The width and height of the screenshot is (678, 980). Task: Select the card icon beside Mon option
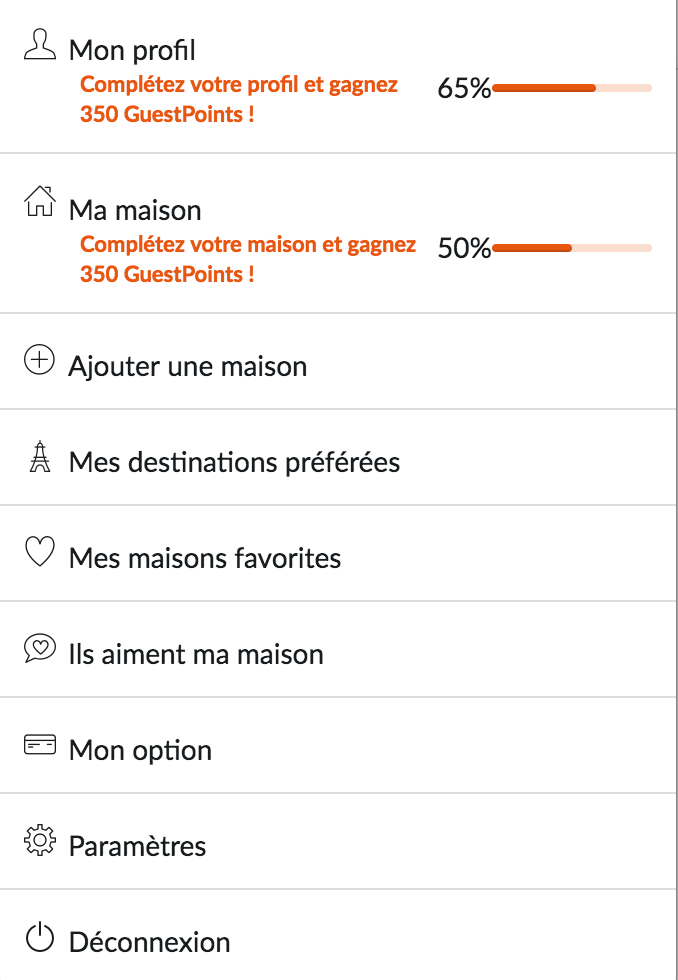pyautogui.click(x=39, y=745)
